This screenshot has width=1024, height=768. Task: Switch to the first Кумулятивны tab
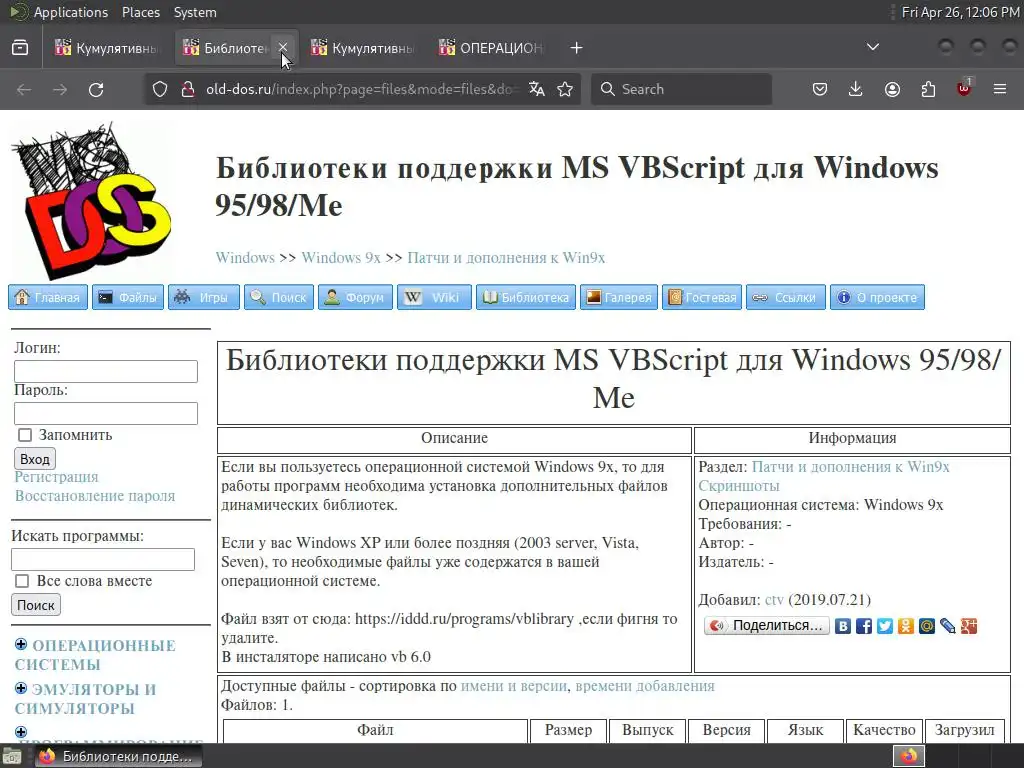click(x=107, y=48)
